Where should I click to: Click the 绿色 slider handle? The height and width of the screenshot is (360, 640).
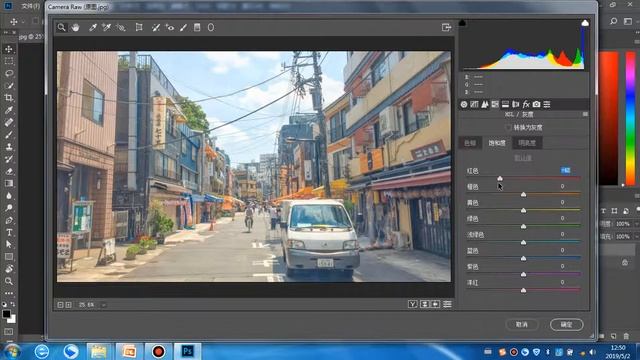(523, 227)
